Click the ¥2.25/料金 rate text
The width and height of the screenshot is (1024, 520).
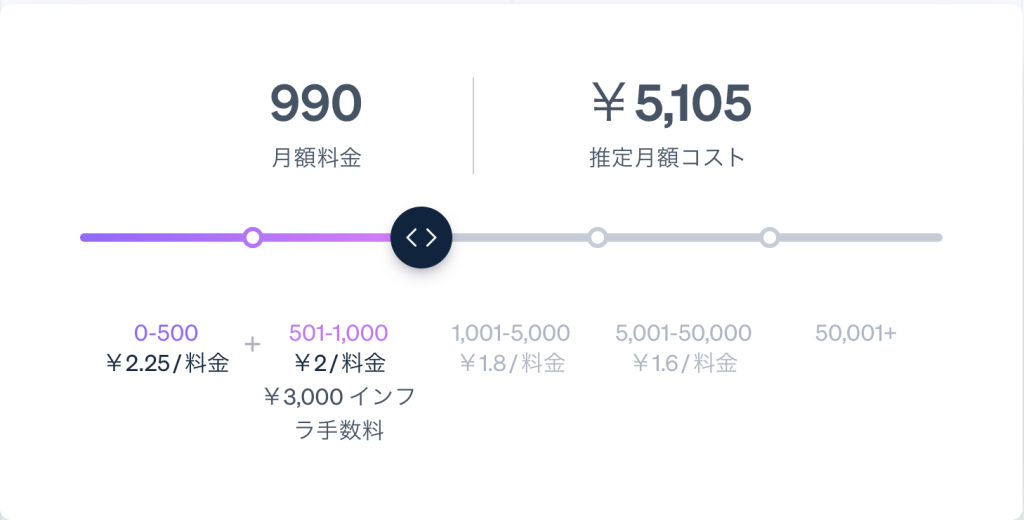[167, 363]
